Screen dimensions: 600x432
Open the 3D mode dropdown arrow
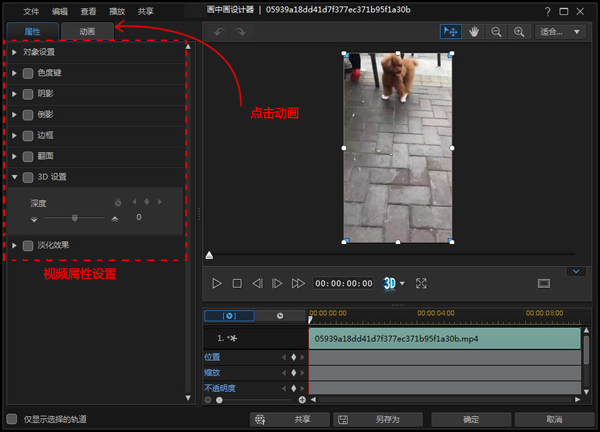tap(402, 284)
